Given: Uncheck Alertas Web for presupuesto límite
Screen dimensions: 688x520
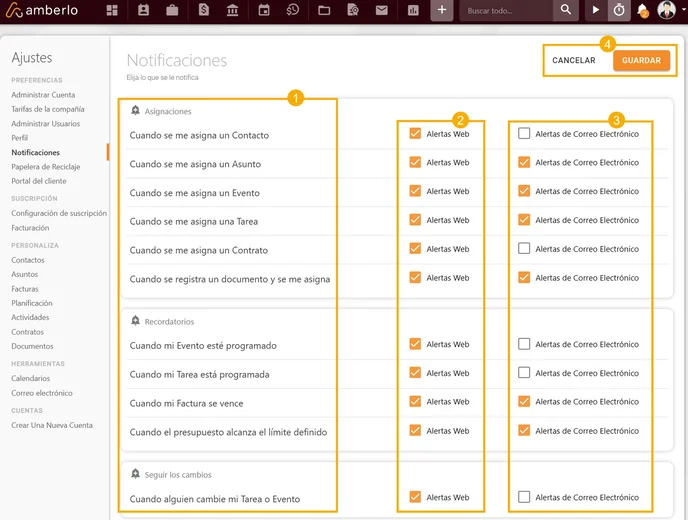Looking at the screenshot, I should (x=415, y=430).
